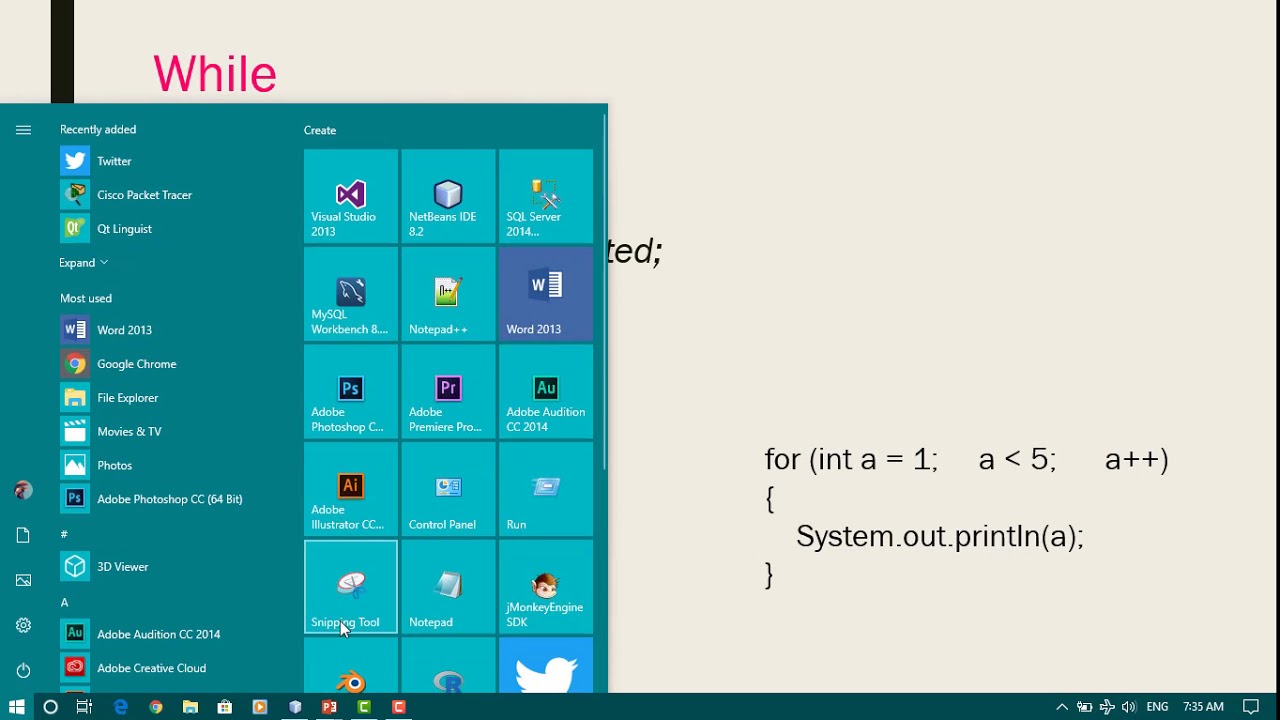1280x720 pixels.
Task: Click the Run tile
Action: pos(546,489)
